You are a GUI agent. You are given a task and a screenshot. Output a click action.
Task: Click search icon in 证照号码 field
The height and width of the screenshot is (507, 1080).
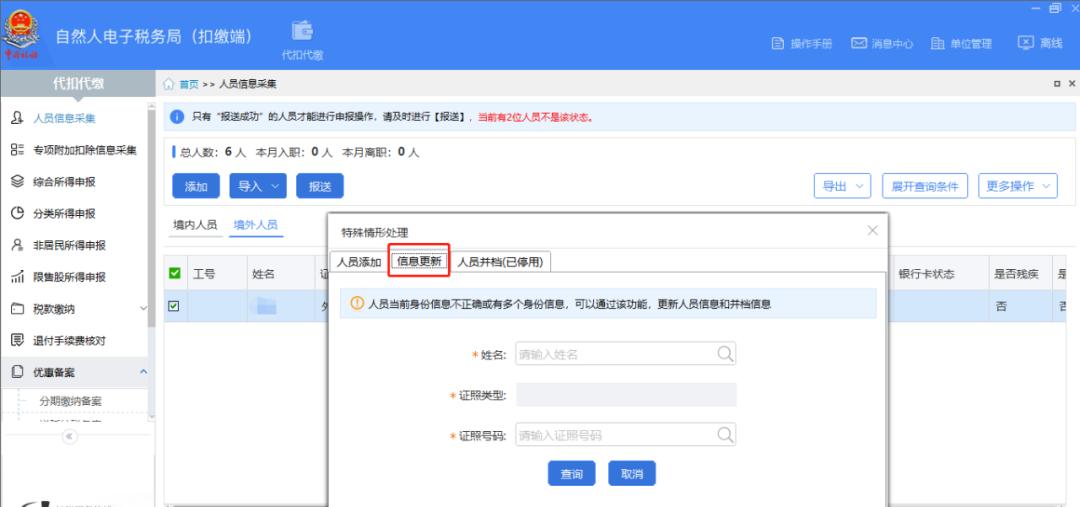click(726, 434)
